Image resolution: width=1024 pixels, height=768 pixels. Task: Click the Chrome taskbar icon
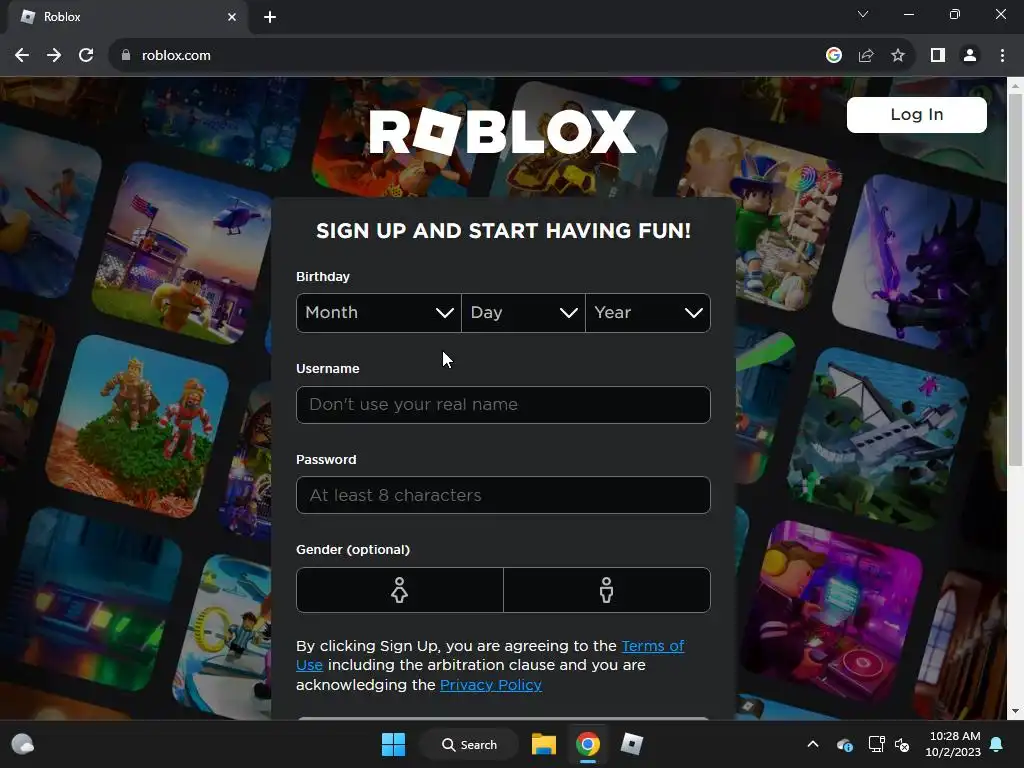(588, 744)
